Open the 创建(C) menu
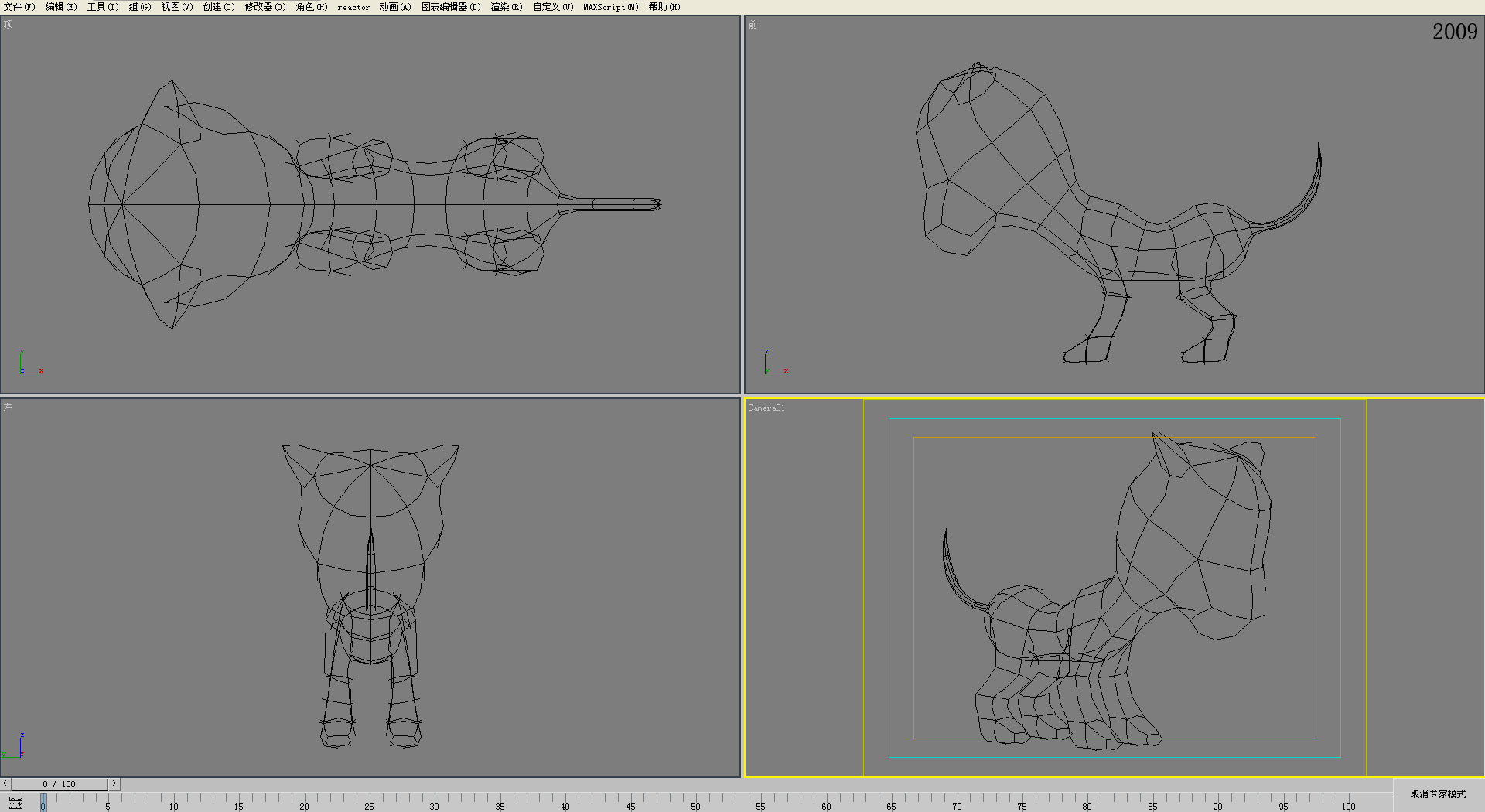 [x=219, y=7]
